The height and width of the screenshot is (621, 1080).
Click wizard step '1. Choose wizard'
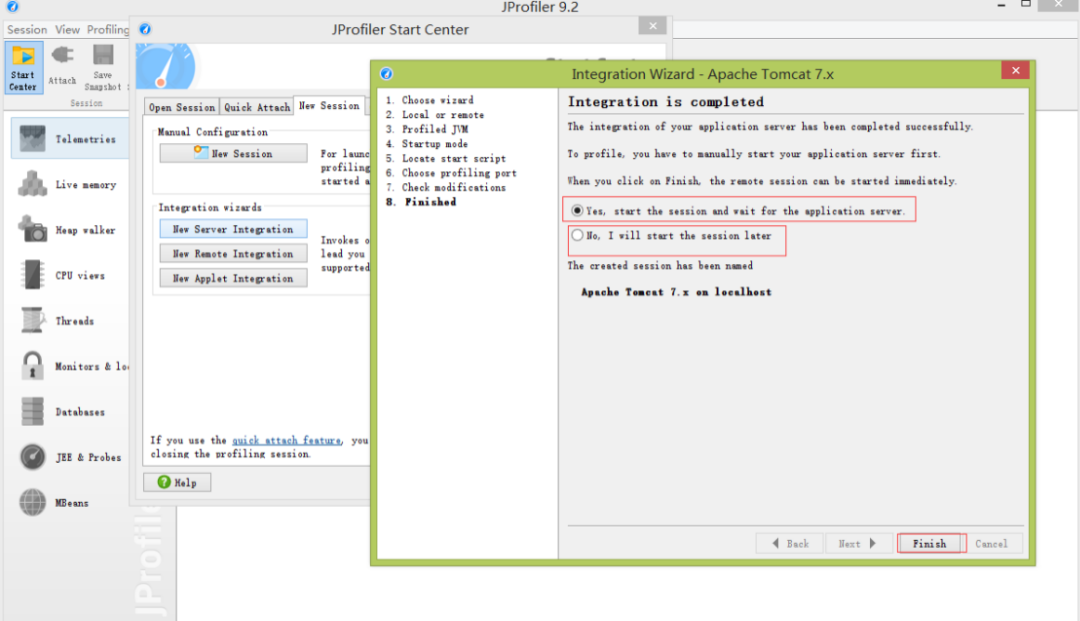(x=430, y=100)
